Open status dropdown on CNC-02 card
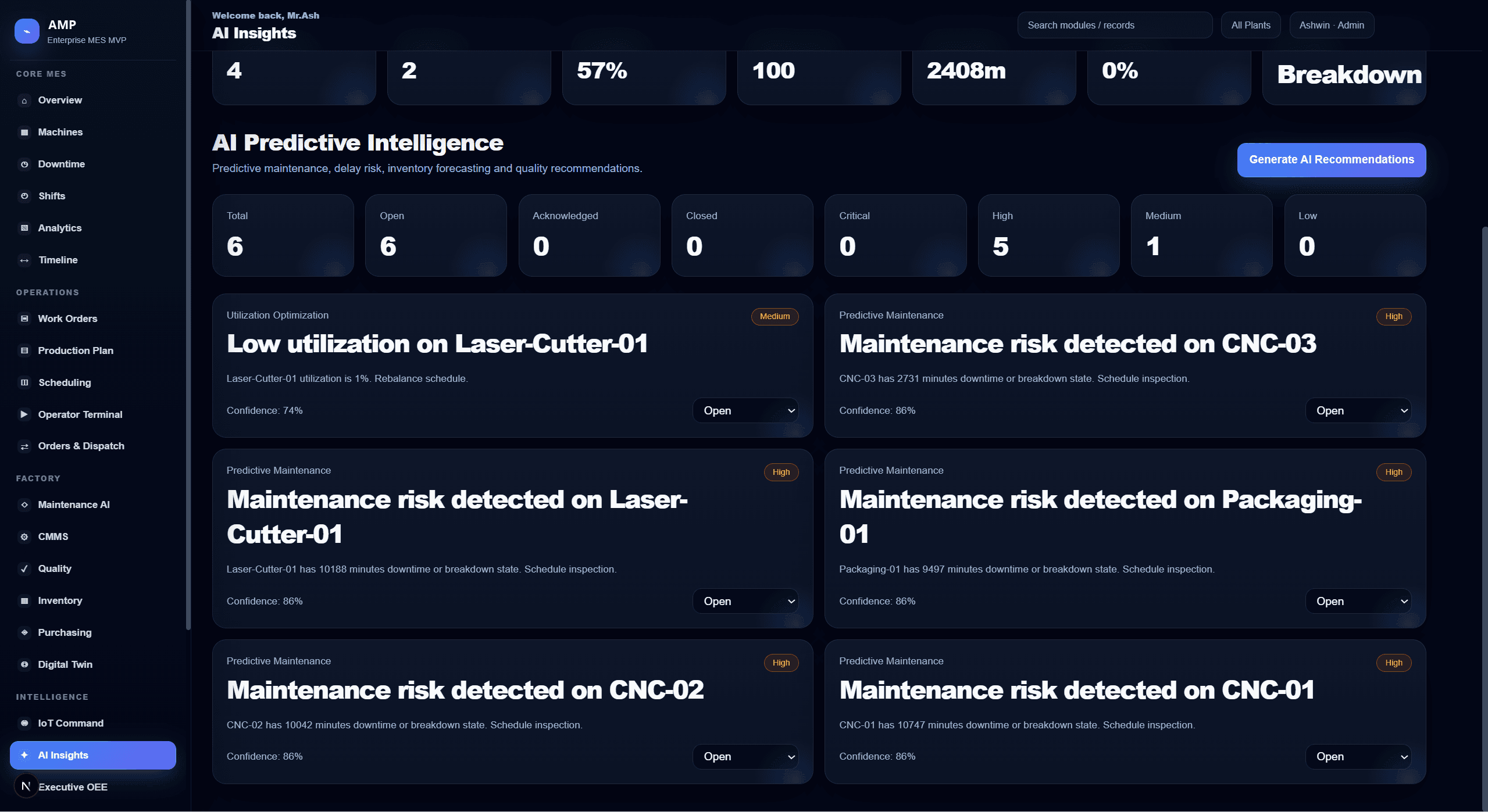 (x=745, y=757)
